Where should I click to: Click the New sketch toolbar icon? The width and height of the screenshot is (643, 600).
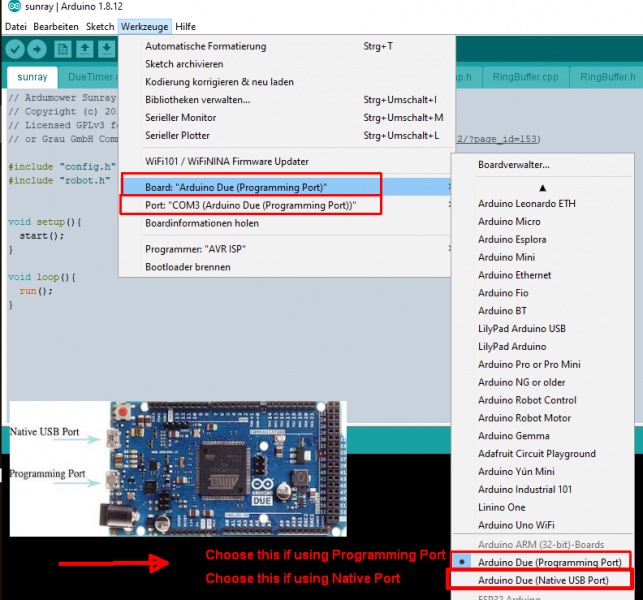tap(63, 50)
